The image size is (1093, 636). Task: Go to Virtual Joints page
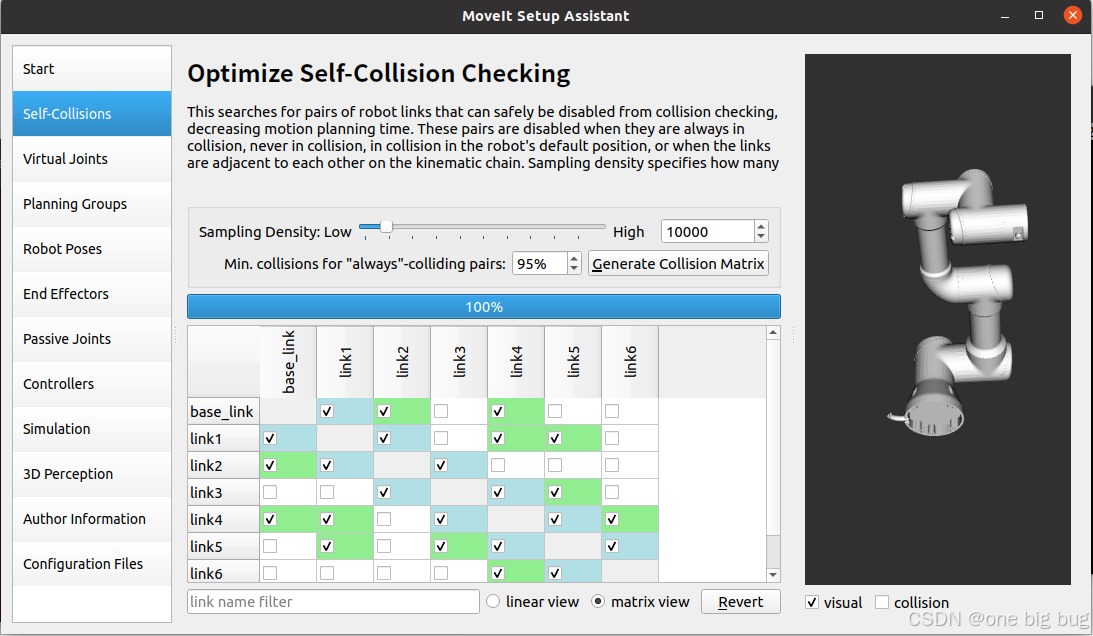(92, 159)
